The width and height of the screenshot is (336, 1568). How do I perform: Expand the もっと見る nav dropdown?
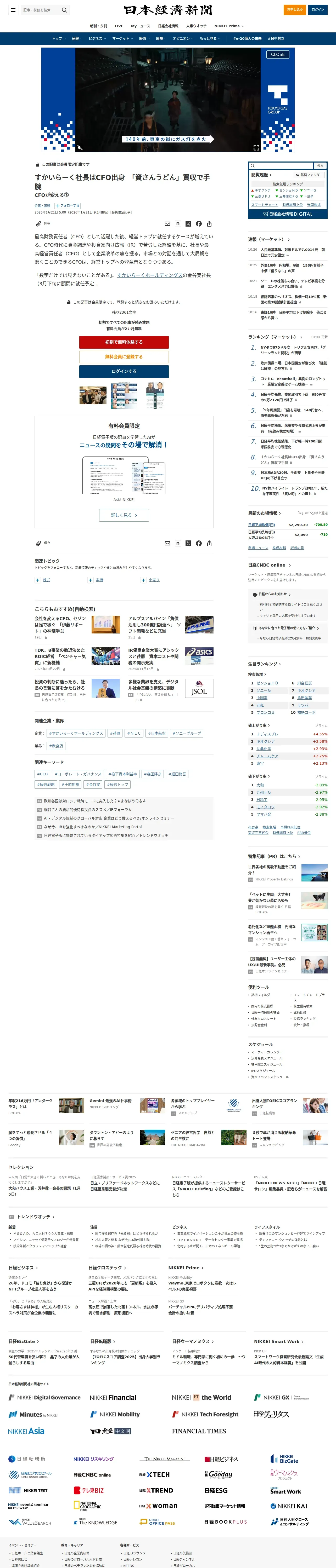coord(210,38)
